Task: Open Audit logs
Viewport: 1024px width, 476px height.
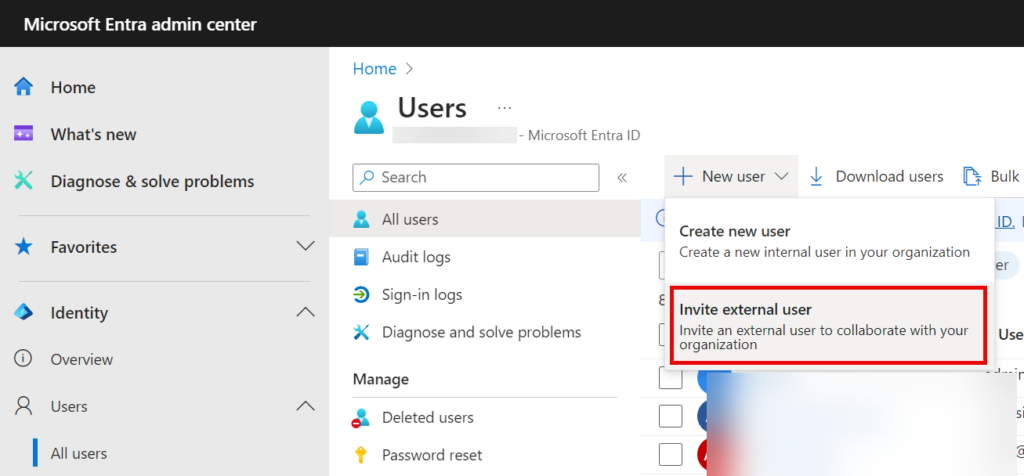Action: 416,257
